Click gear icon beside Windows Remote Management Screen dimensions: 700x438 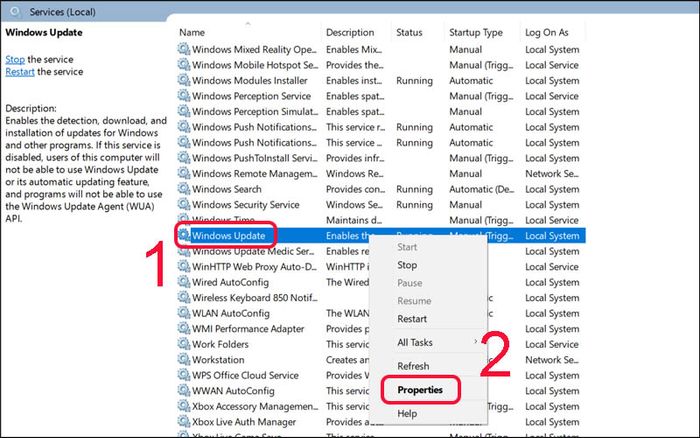coord(183,173)
